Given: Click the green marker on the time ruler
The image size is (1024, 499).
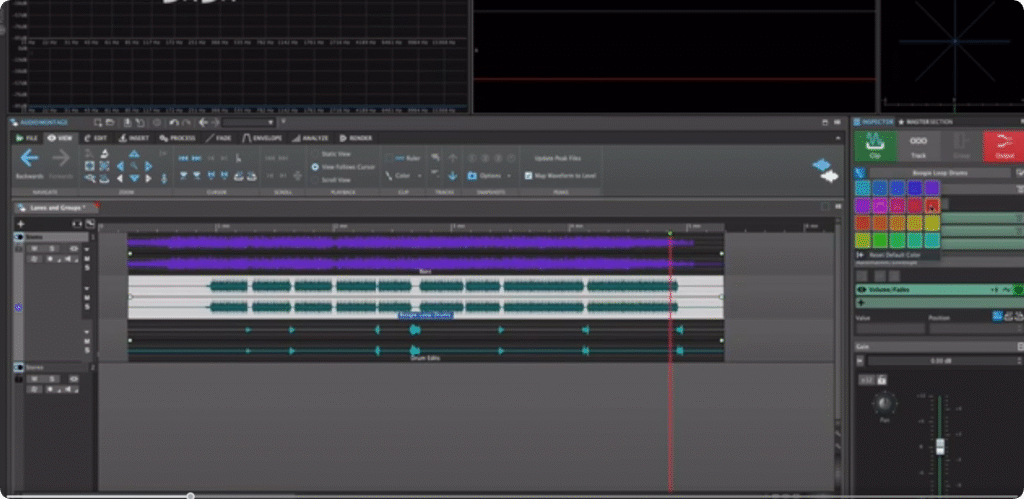Looking at the screenshot, I should click(670, 233).
